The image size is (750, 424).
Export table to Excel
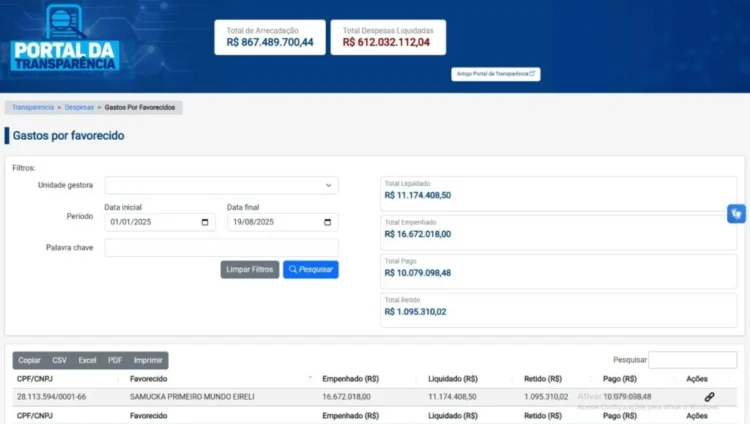[88, 360]
